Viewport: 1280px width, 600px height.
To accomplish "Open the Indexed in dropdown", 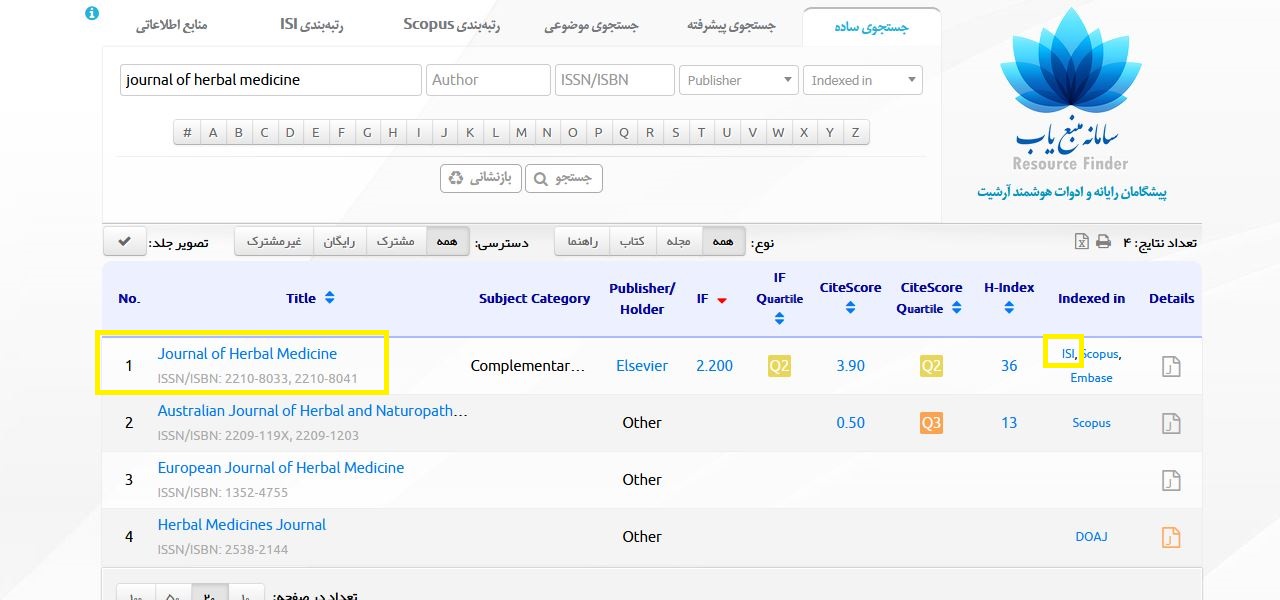I will (x=863, y=80).
